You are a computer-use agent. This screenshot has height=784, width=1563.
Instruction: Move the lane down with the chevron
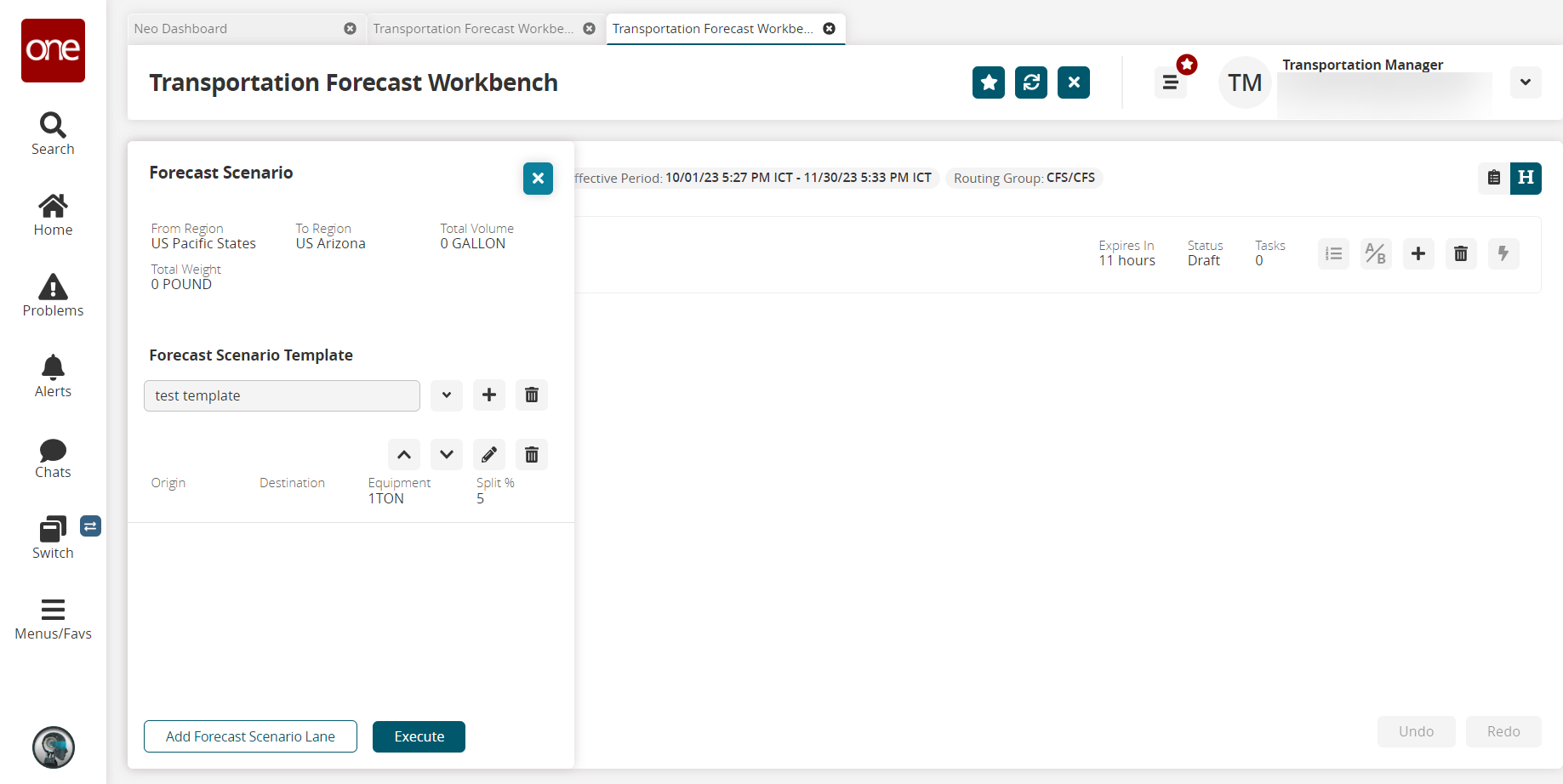point(447,455)
